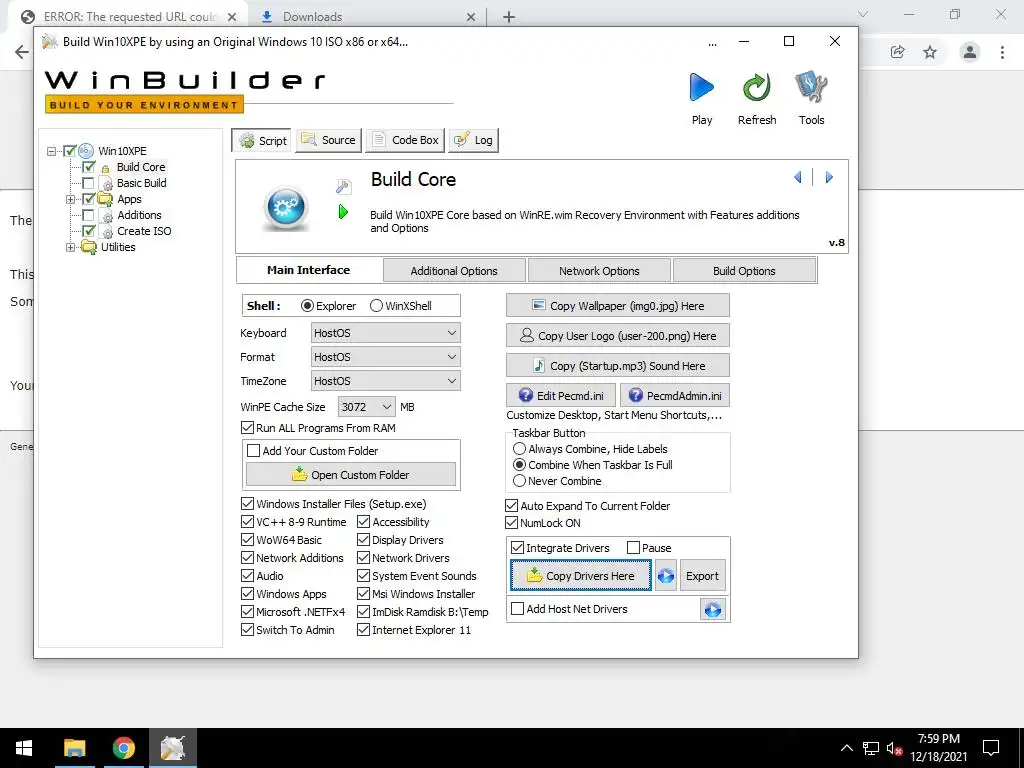Open Build Options tab
Image resolution: width=1024 pixels, height=768 pixels.
point(744,271)
